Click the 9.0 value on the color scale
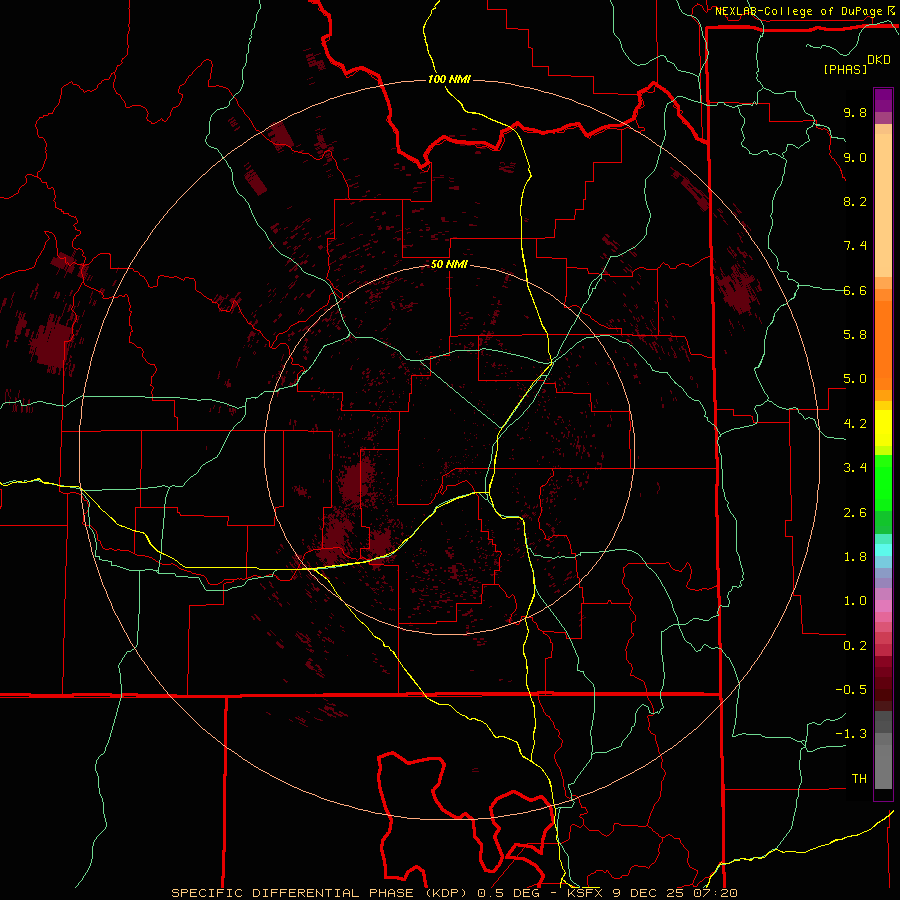 click(x=855, y=157)
